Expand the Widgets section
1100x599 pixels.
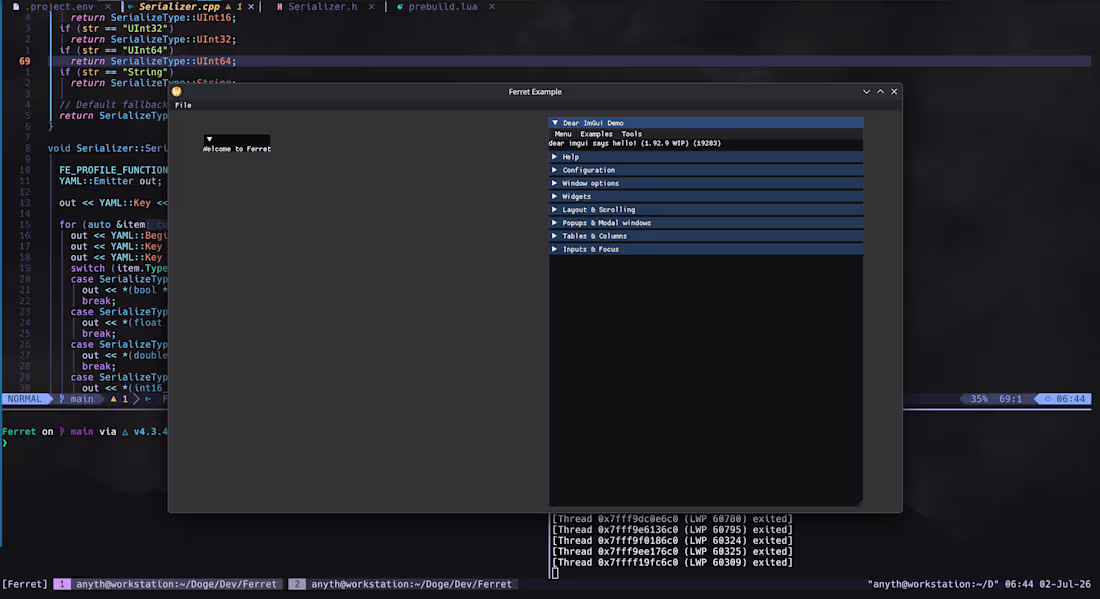click(x=706, y=197)
